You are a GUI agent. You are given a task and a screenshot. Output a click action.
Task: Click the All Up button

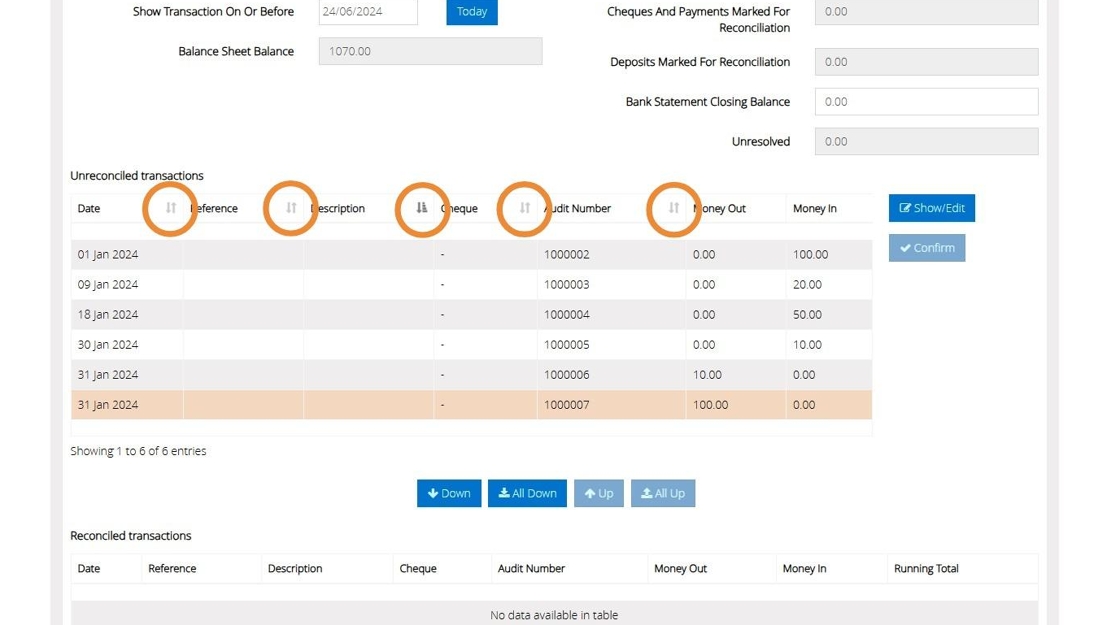pyautogui.click(x=663, y=493)
